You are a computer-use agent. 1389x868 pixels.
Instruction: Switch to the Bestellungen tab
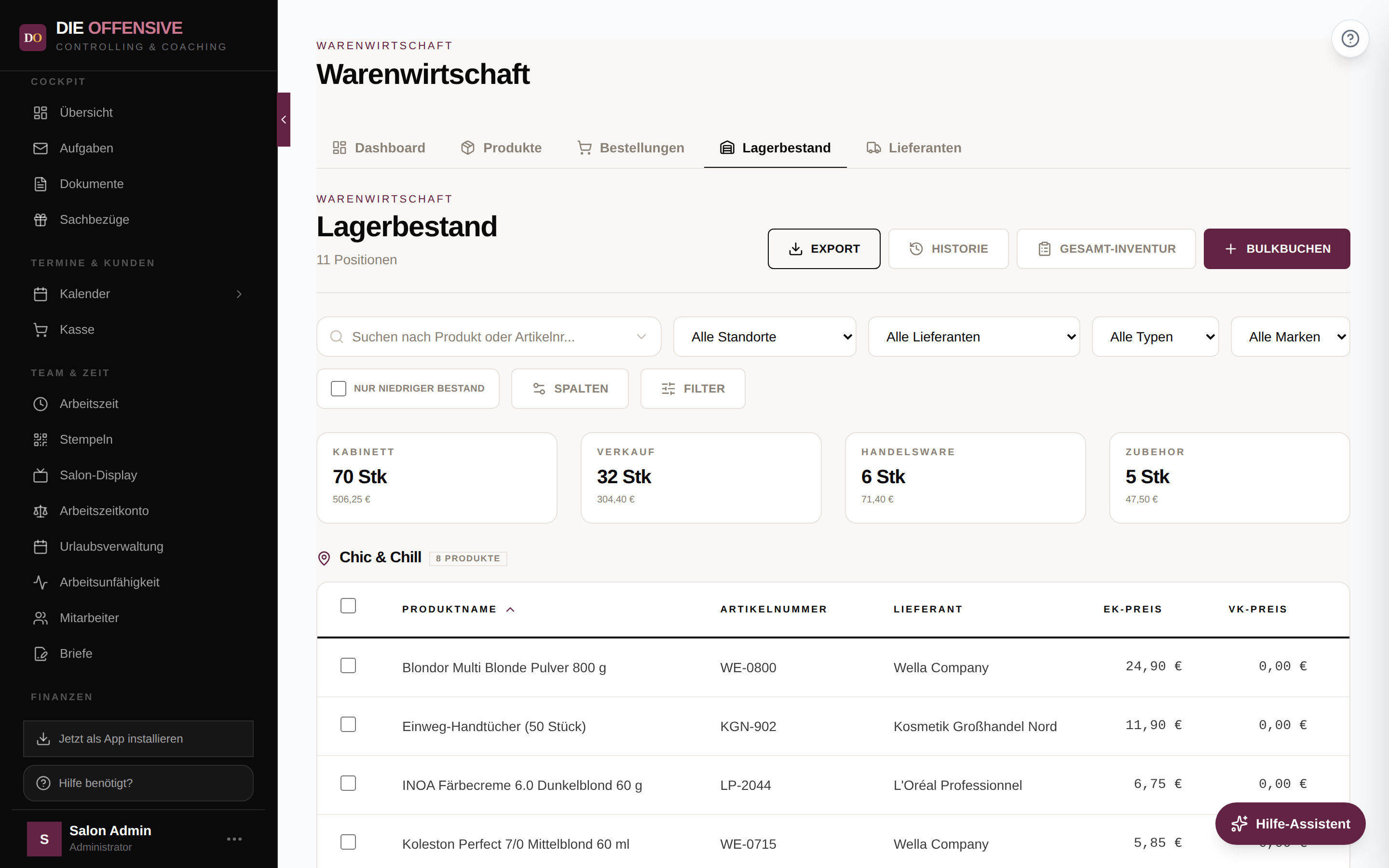(630, 148)
